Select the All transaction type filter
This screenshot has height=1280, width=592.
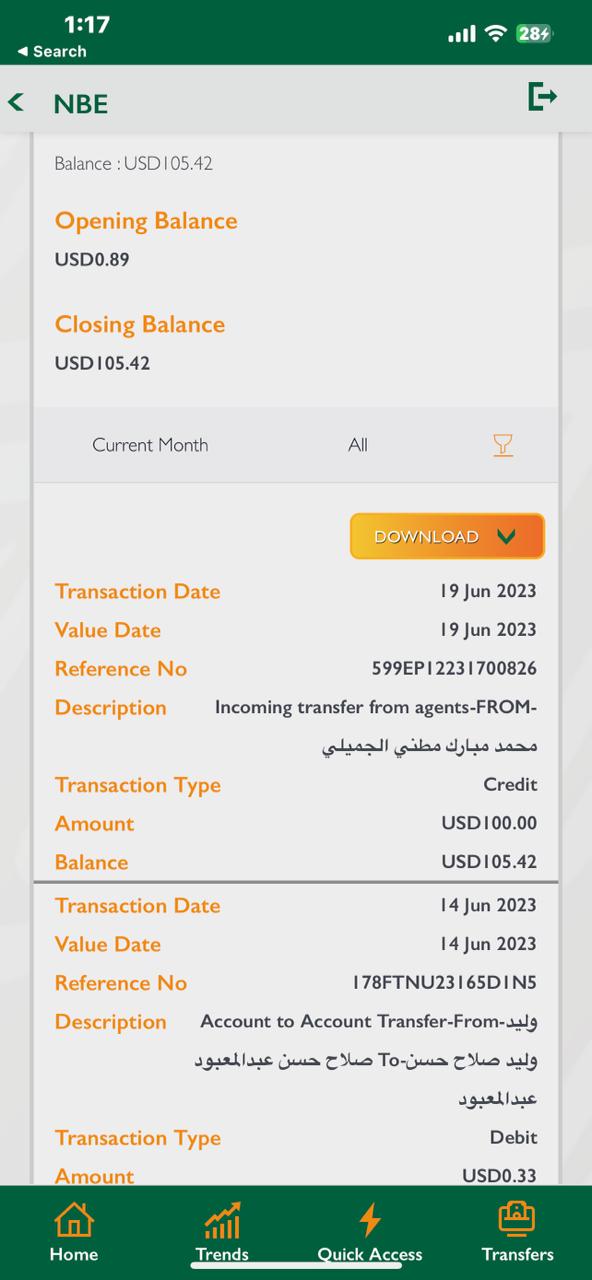pyautogui.click(x=358, y=445)
